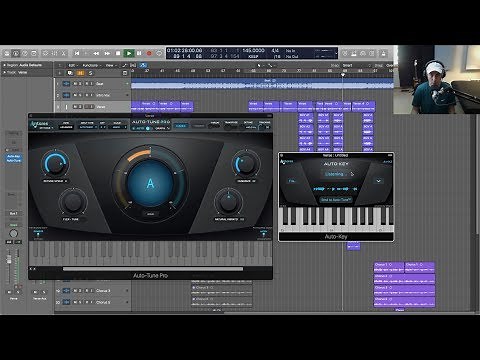The height and width of the screenshot is (360, 480).
Task: Click the red Record button
Action: [x=149, y=53]
